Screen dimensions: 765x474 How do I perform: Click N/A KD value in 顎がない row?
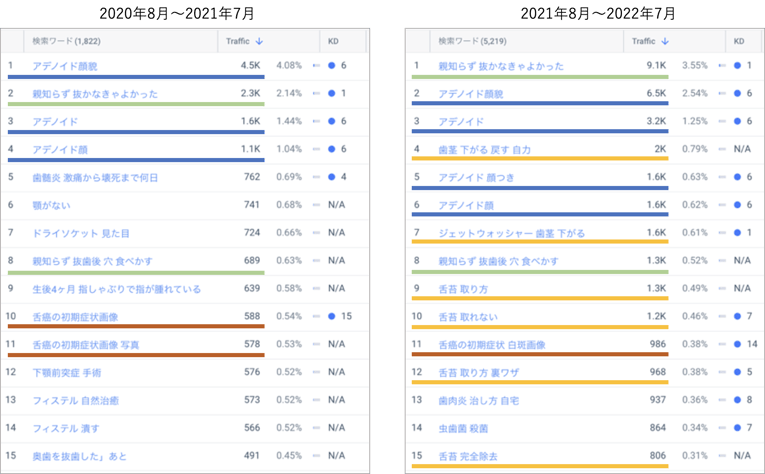pos(337,205)
